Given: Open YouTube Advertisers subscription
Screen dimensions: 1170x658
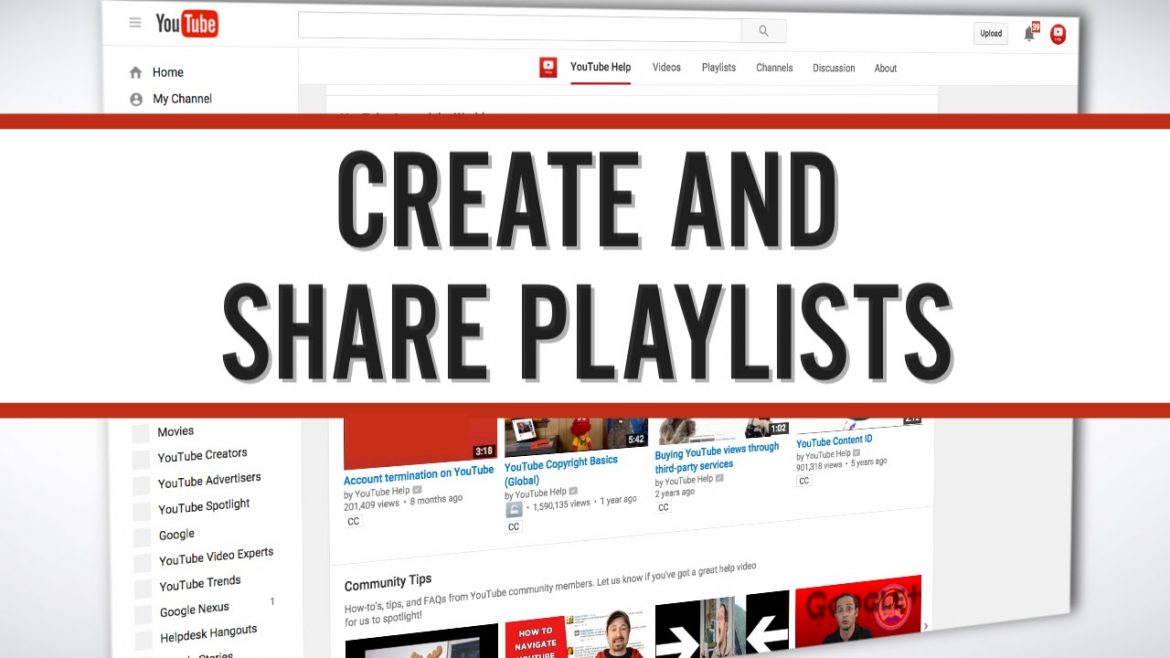Looking at the screenshot, I should tap(210, 480).
